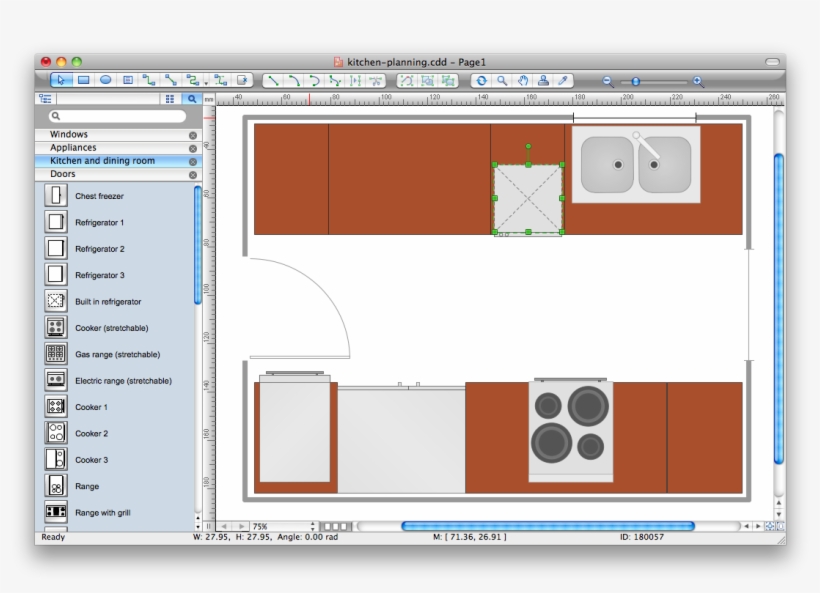Select the pointer arrow tool
This screenshot has height=593, width=820.
point(61,80)
